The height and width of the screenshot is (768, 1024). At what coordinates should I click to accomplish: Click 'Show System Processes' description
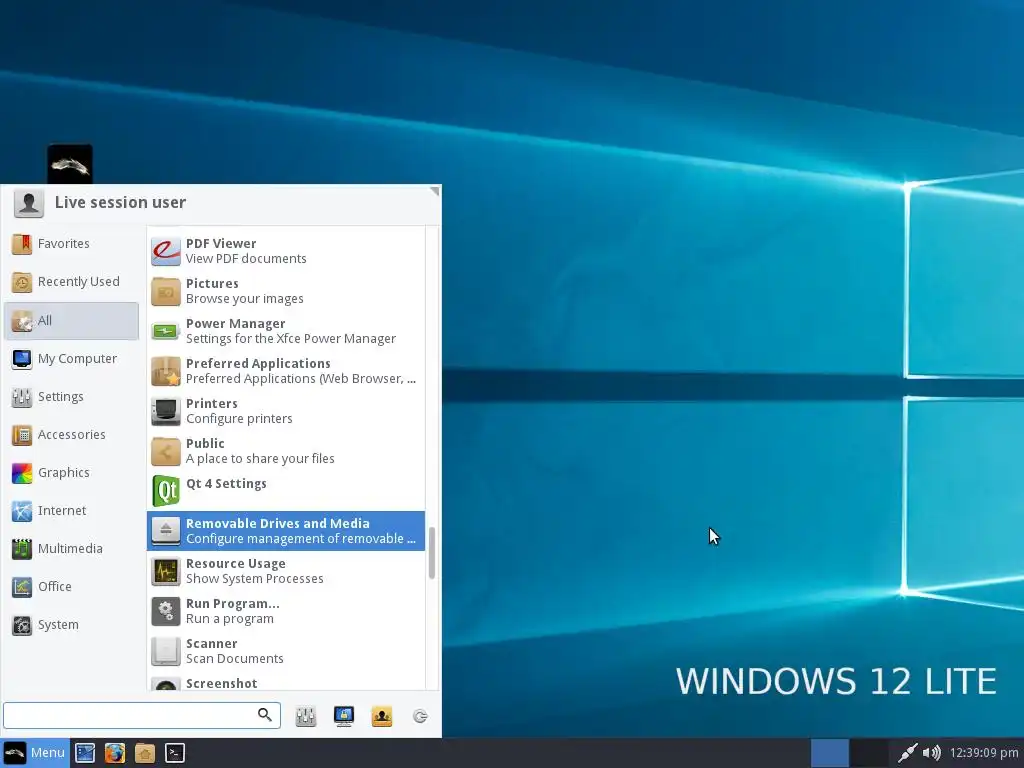click(255, 579)
